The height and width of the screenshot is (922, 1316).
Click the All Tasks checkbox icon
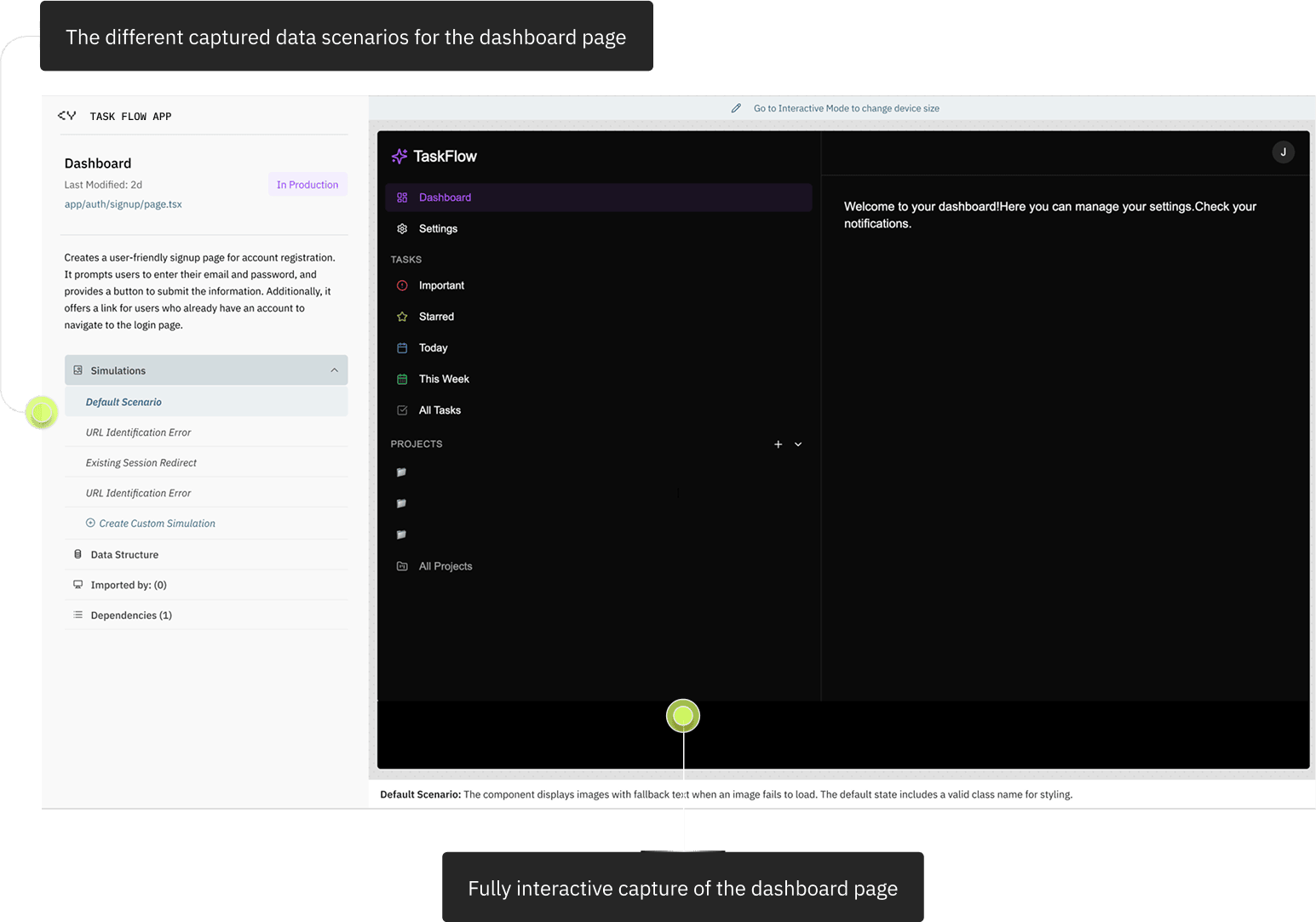pos(402,410)
